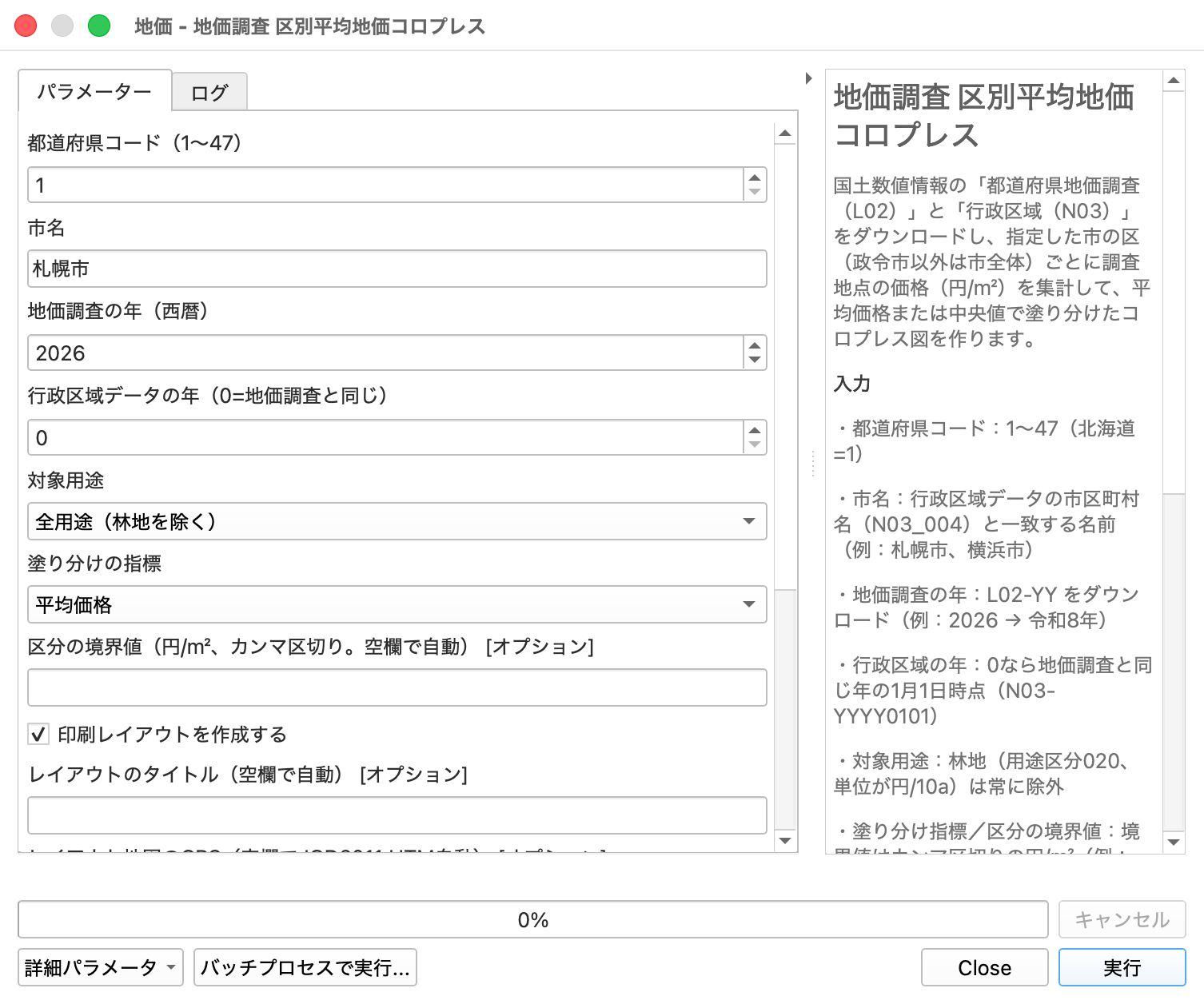This screenshot has width=1204, height=1004.
Task: Switch to the ログ tab
Action: 209,92
